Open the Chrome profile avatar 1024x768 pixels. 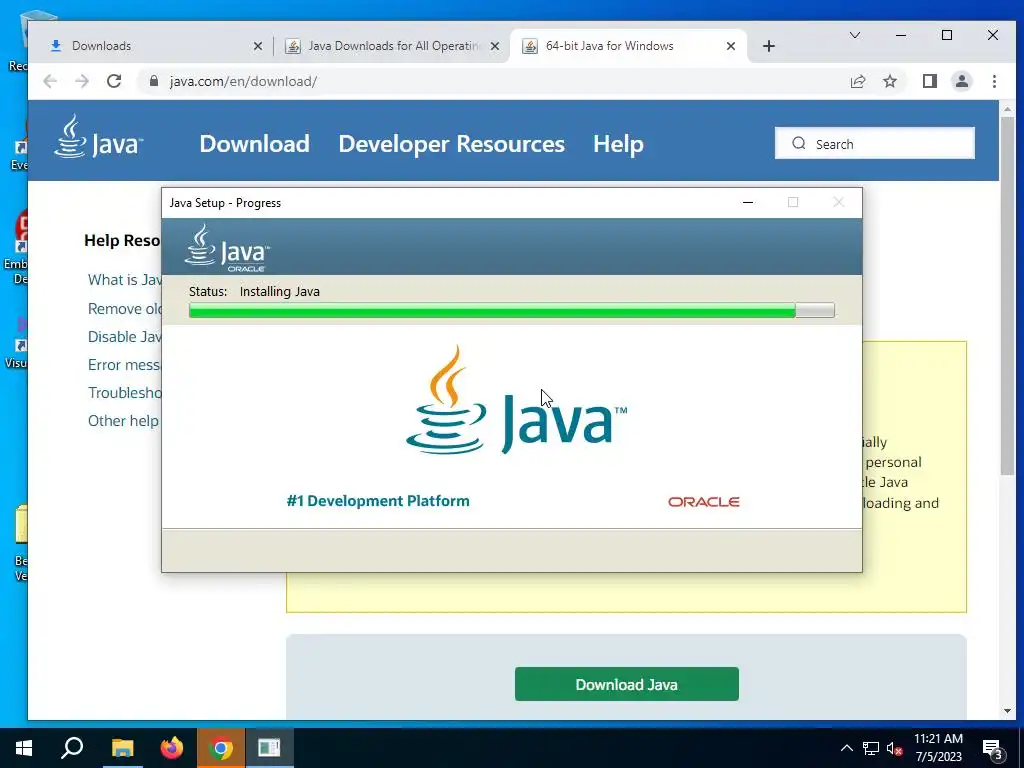coord(961,81)
